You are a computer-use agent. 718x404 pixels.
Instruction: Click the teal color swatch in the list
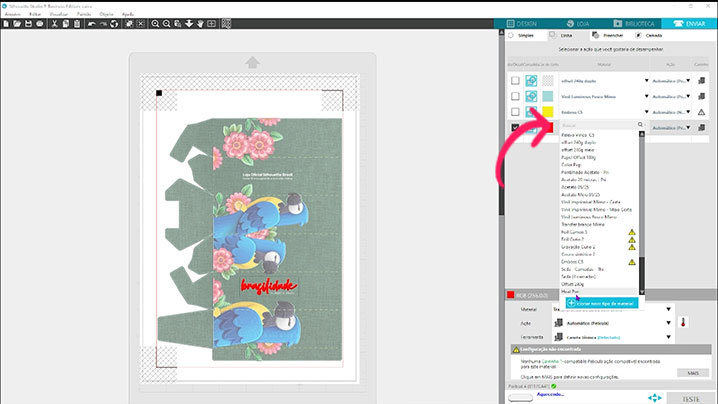pos(548,96)
